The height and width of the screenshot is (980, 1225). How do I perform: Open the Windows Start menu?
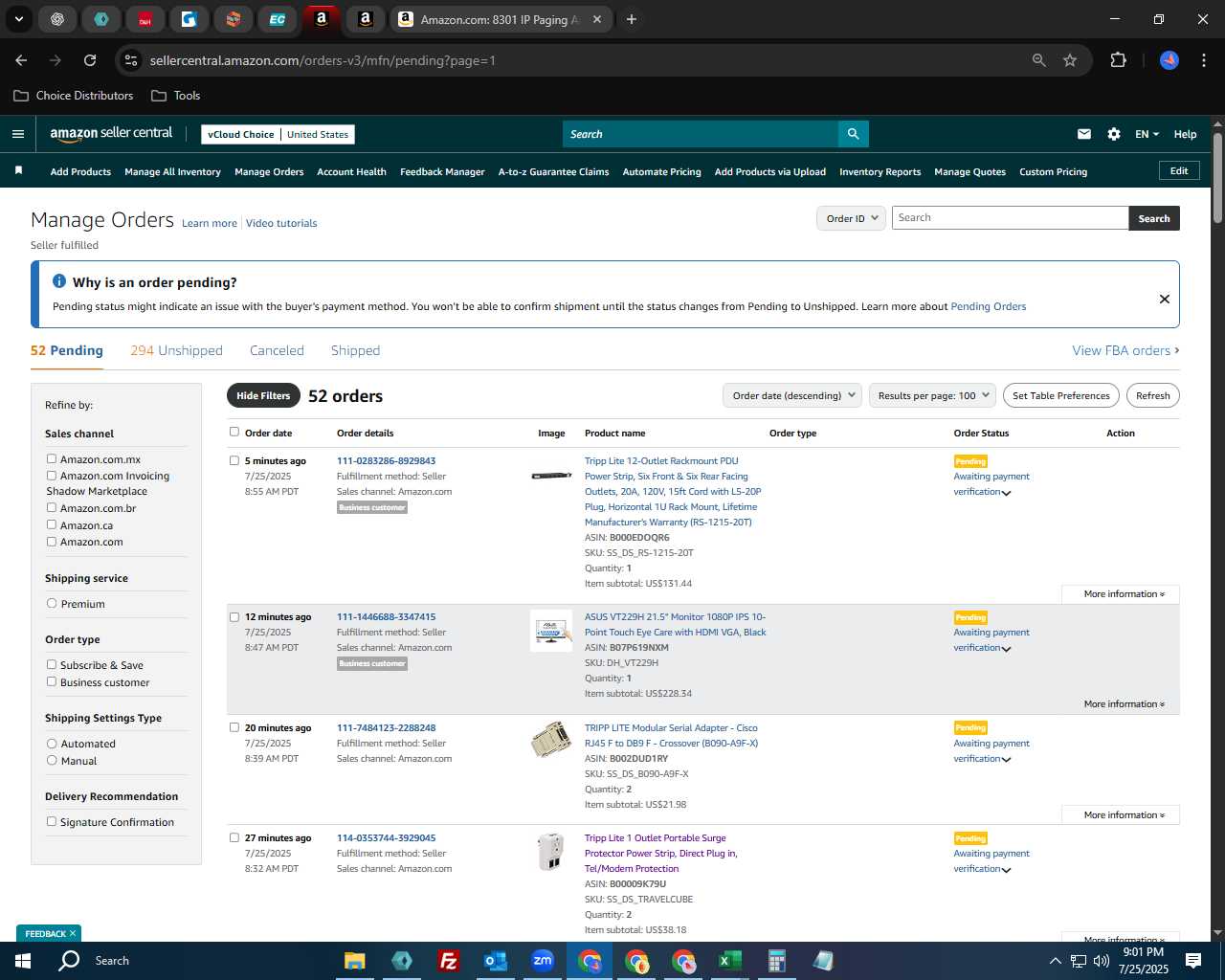tap(23, 961)
